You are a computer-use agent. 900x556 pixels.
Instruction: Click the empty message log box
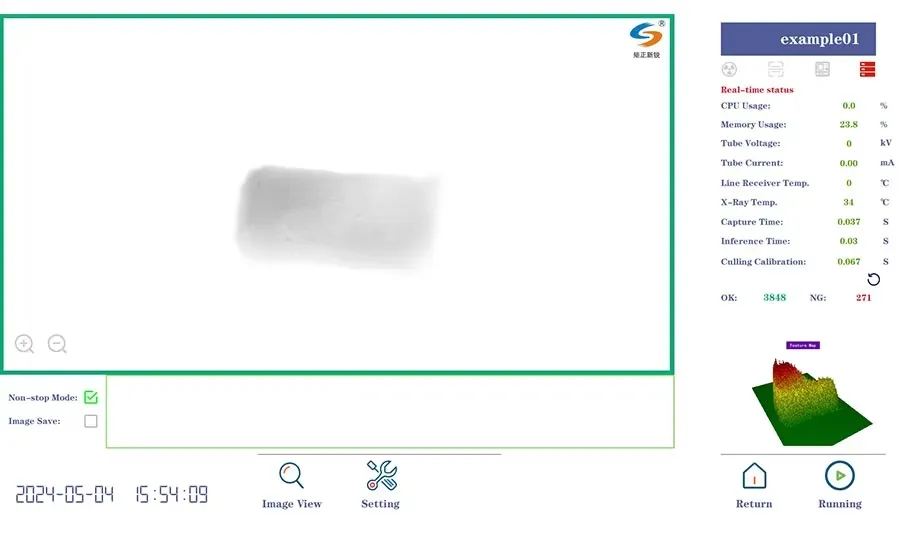pos(390,411)
